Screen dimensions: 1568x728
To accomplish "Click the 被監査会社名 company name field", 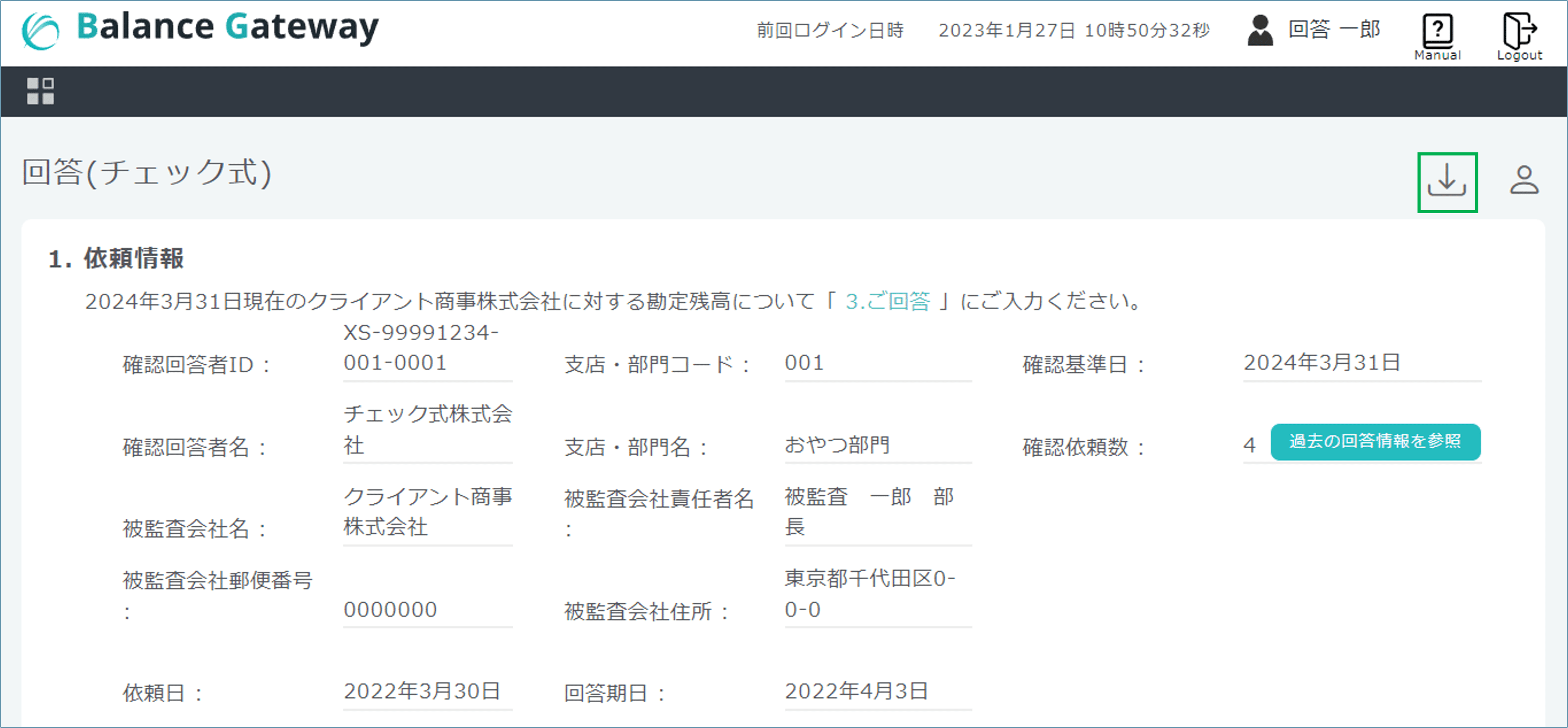I will [x=428, y=512].
